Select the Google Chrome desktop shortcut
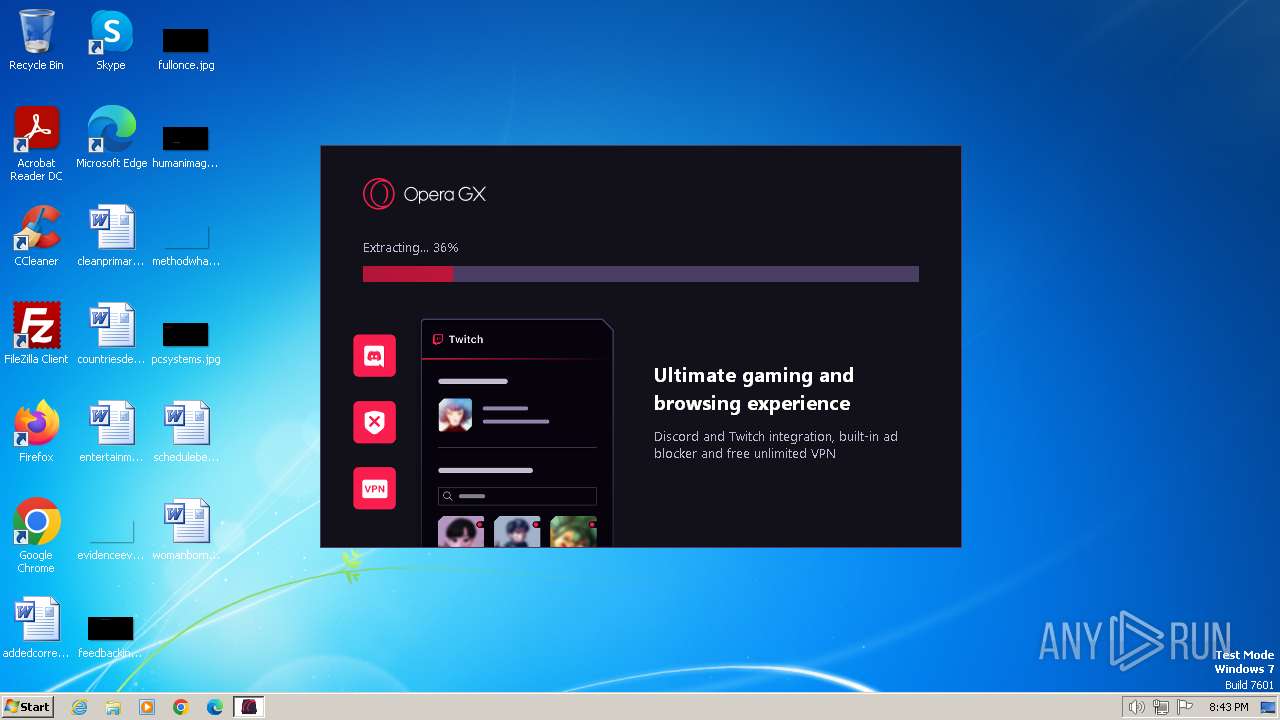This screenshot has height=720, width=1280. tap(36, 535)
